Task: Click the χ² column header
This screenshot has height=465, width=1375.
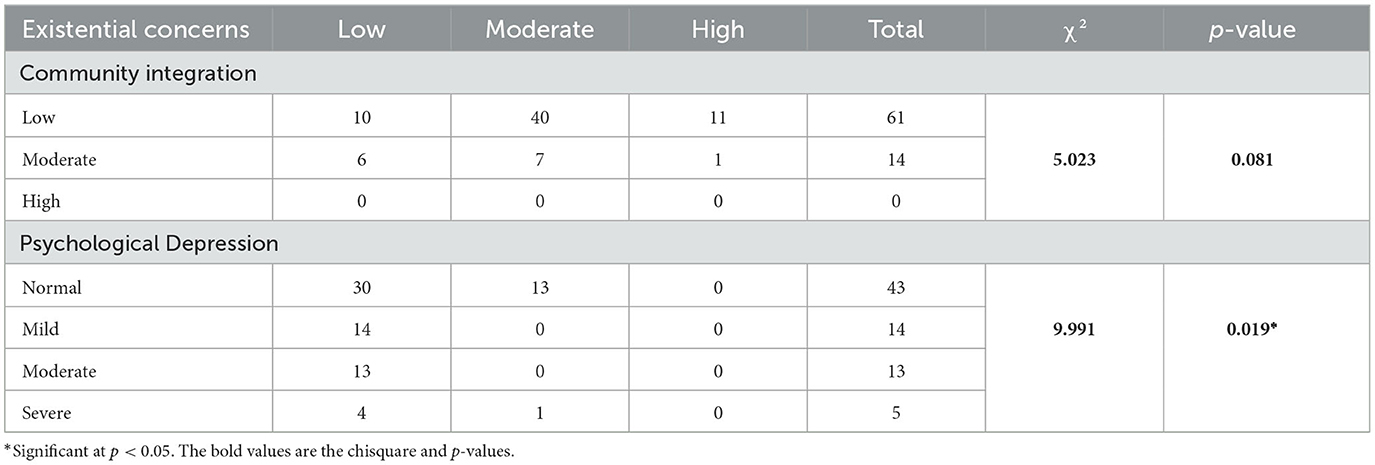Action: pos(1074,30)
